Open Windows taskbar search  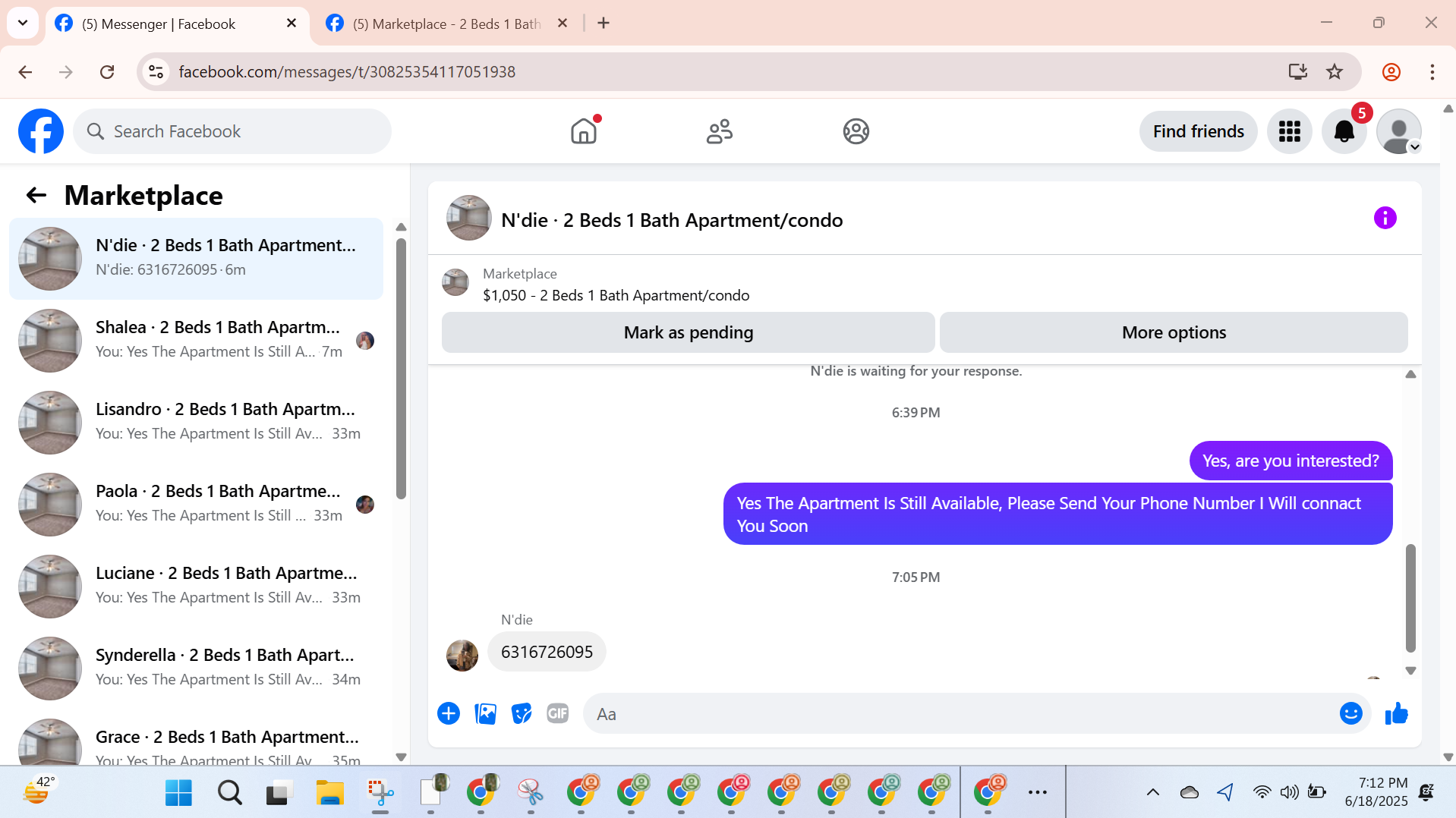[x=229, y=793]
